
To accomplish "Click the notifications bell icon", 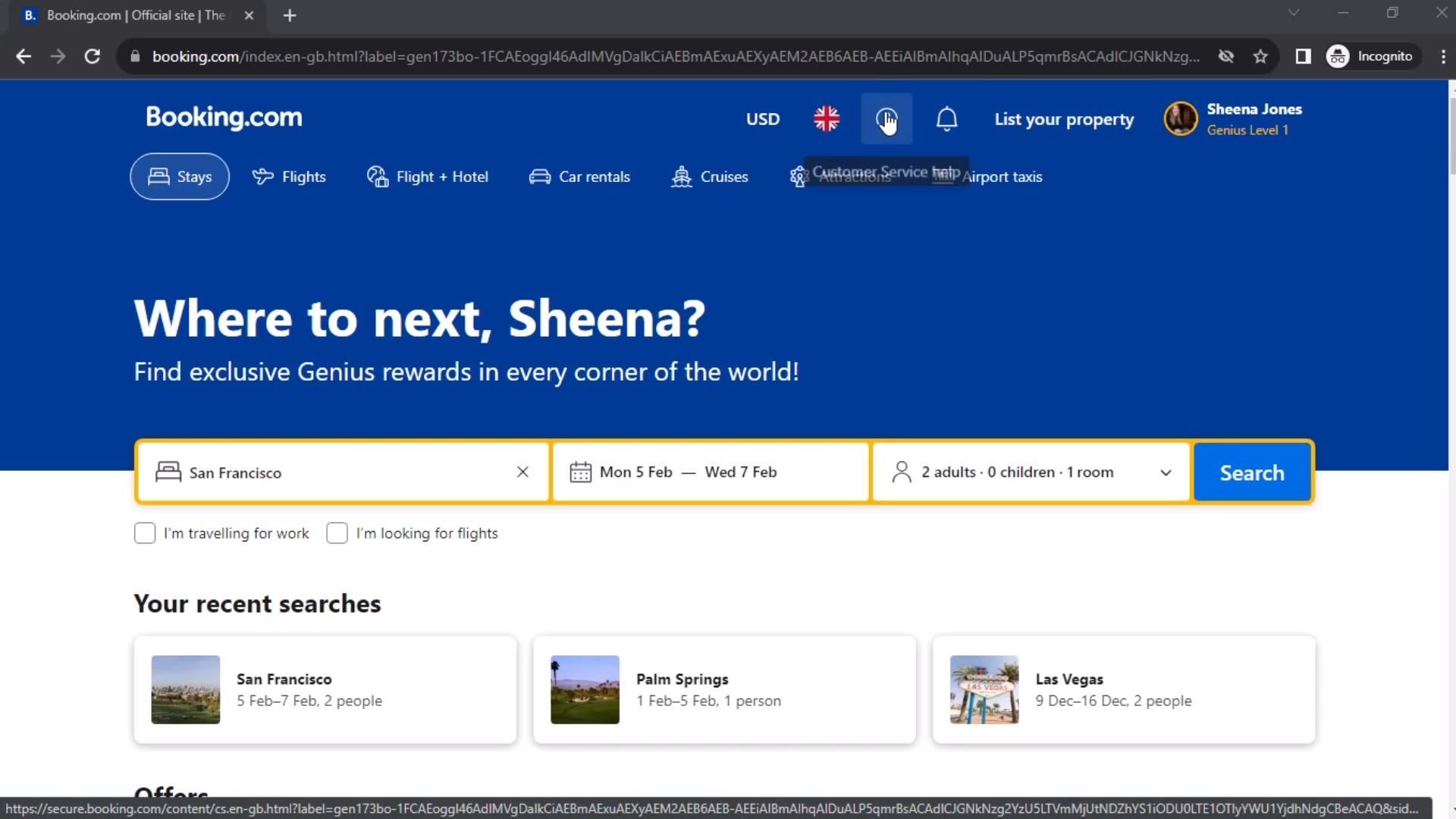I will [x=946, y=119].
